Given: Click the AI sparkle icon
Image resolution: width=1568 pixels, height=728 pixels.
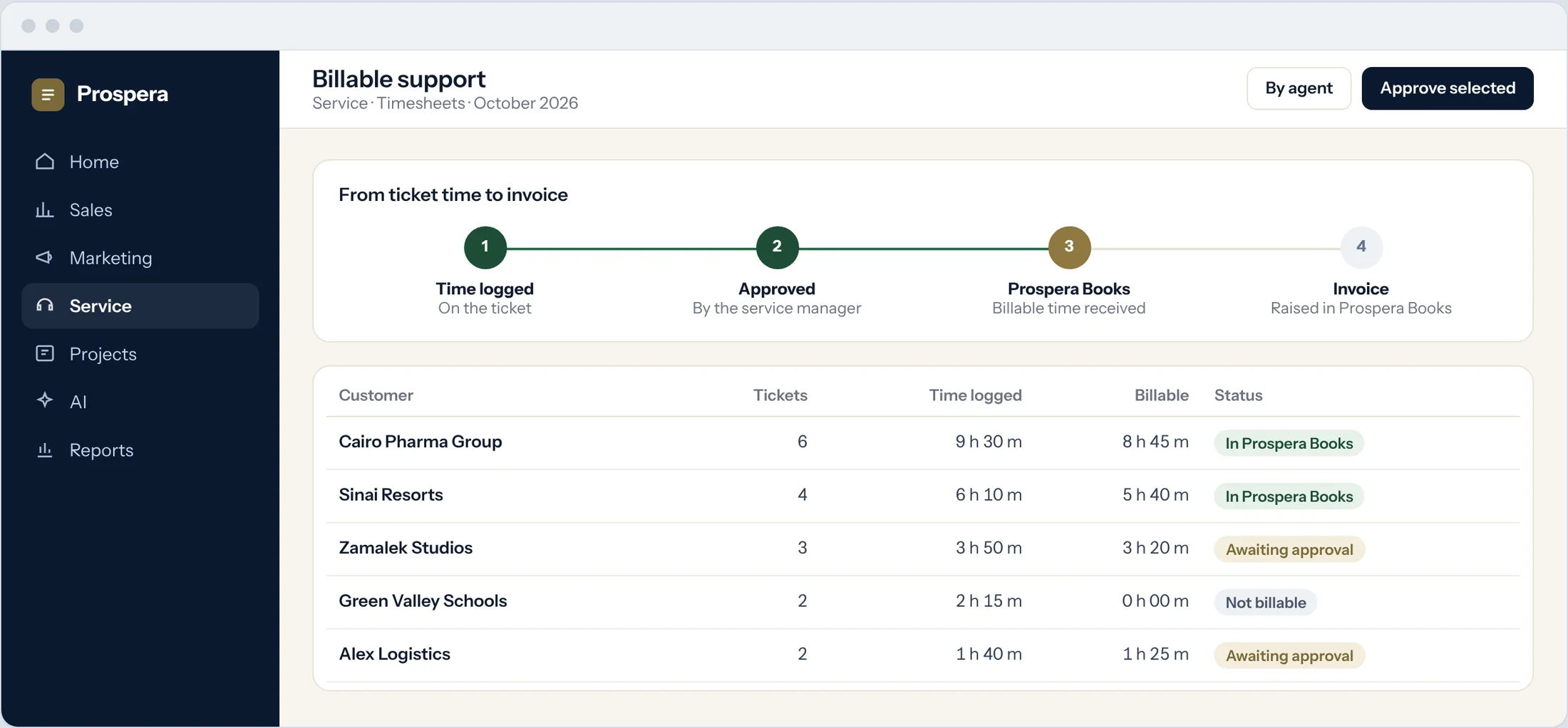Looking at the screenshot, I should (x=45, y=400).
